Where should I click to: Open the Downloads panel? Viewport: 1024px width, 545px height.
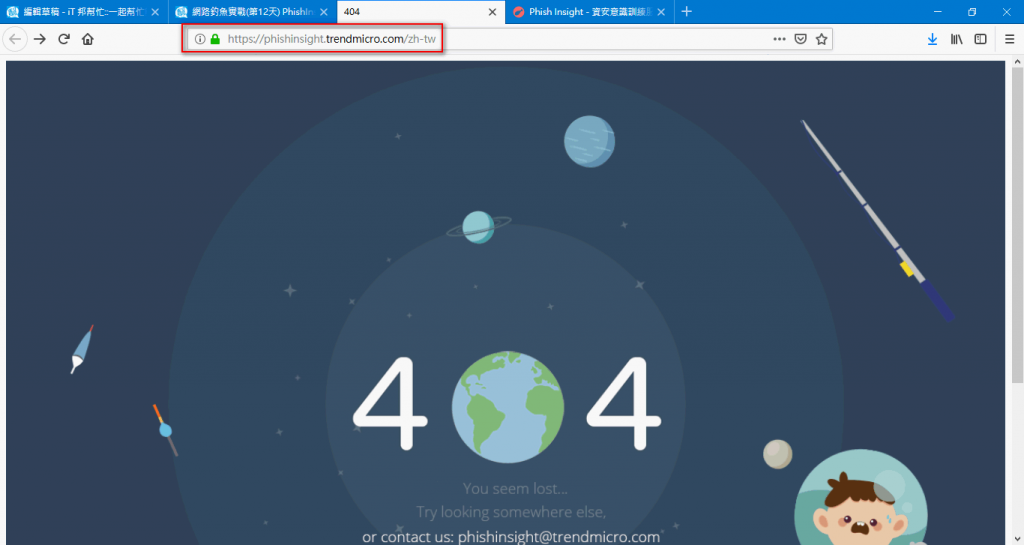[933, 39]
